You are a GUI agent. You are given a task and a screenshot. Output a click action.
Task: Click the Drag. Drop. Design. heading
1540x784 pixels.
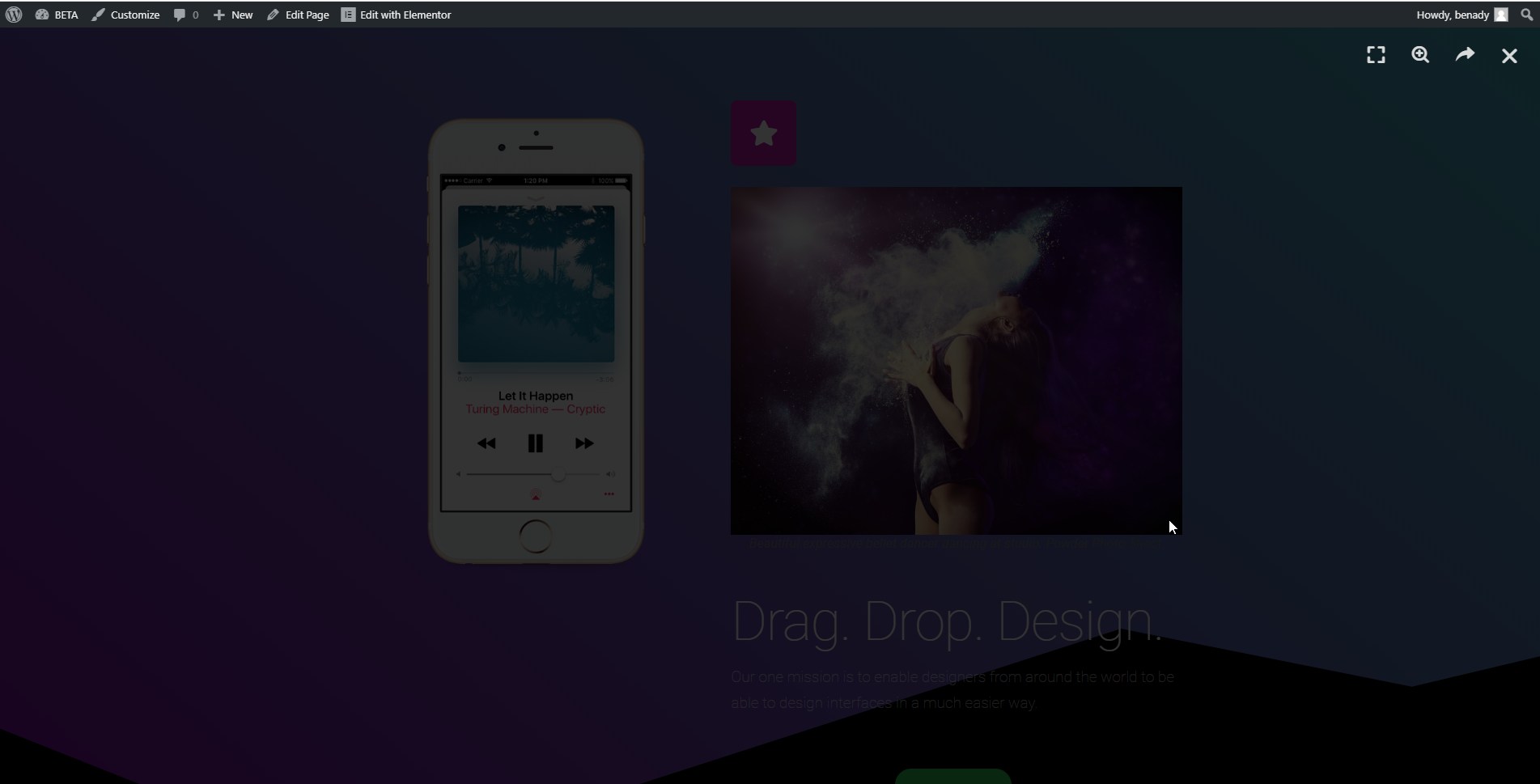point(947,621)
